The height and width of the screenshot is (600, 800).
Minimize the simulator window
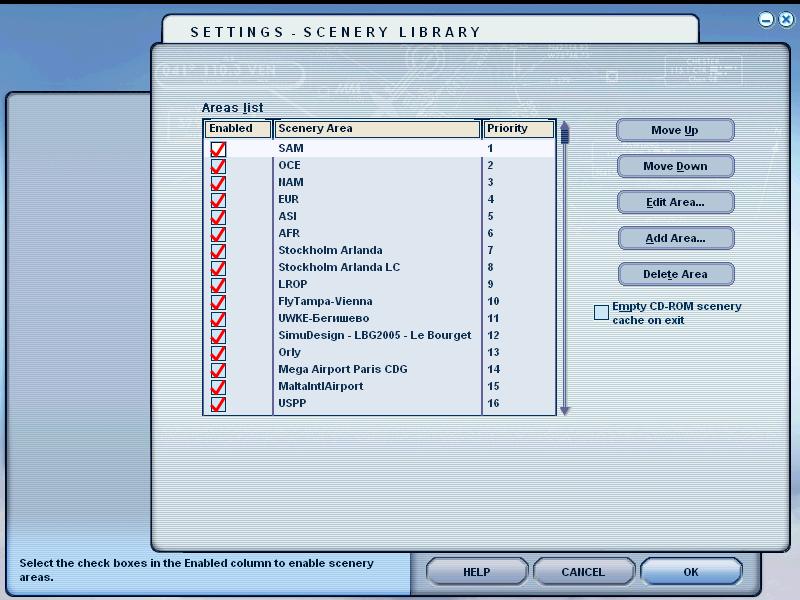point(766,20)
